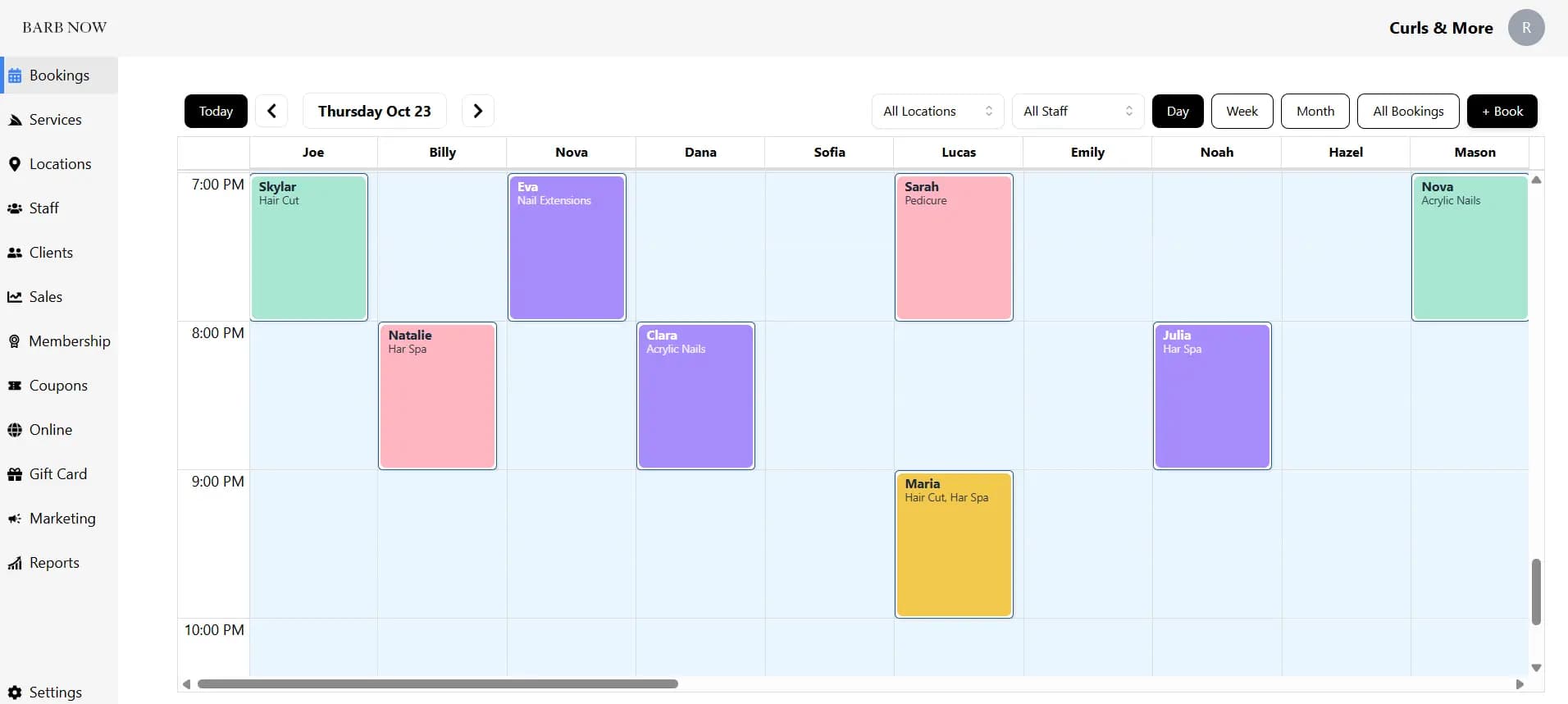
Task: Click the scroll up arrow on calendar
Action: pos(1536,180)
